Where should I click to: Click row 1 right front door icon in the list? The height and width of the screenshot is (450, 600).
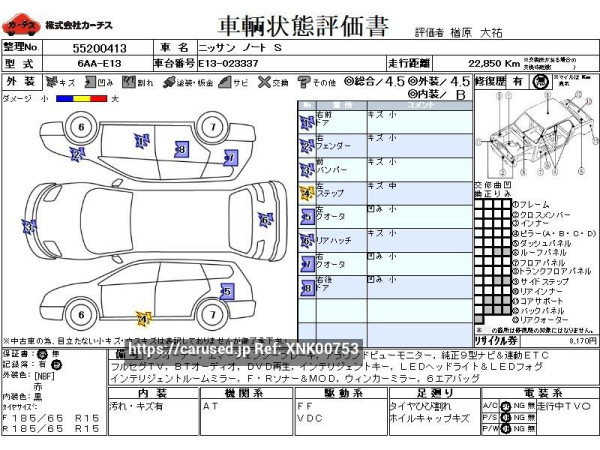[305, 122]
